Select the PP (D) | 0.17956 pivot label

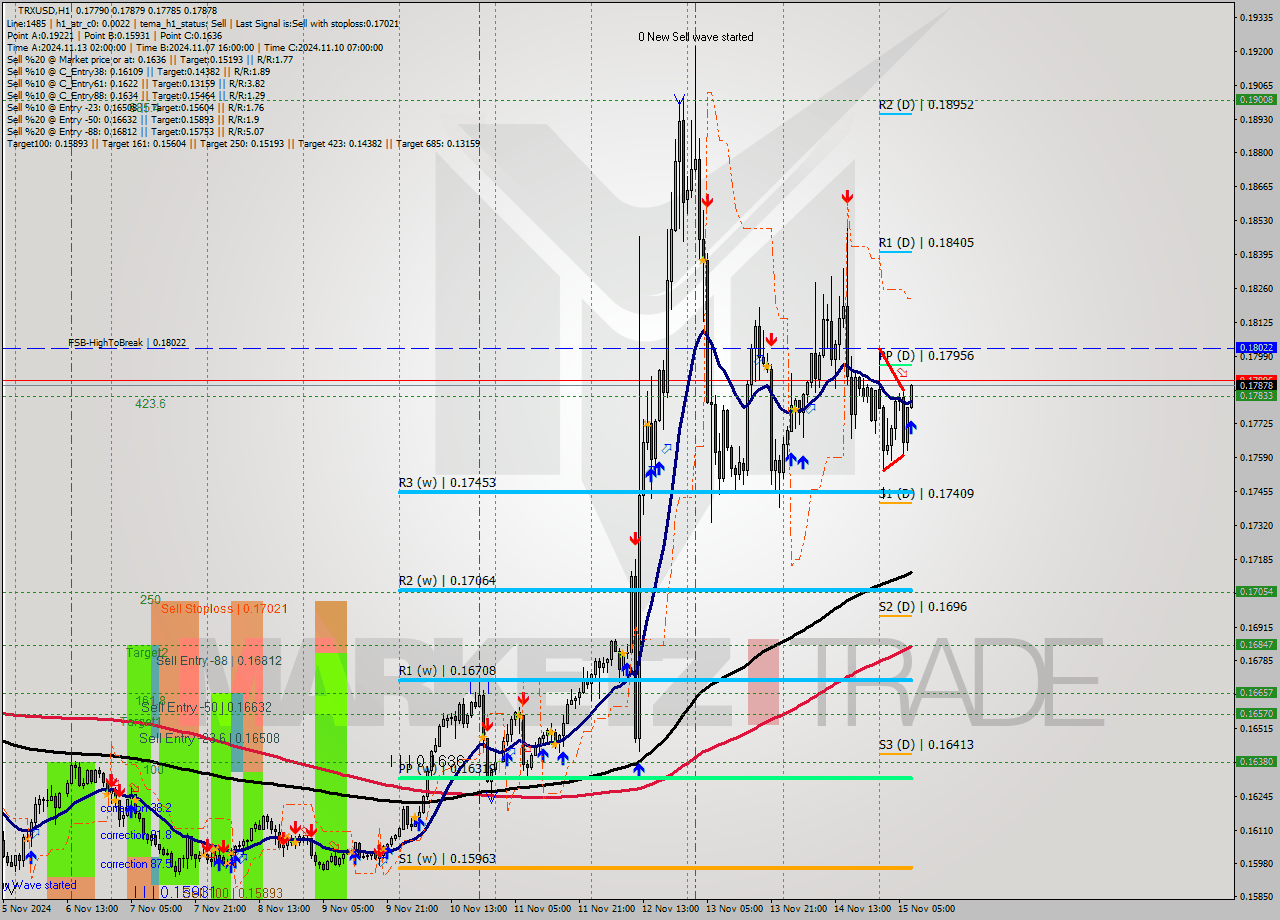(x=926, y=356)
